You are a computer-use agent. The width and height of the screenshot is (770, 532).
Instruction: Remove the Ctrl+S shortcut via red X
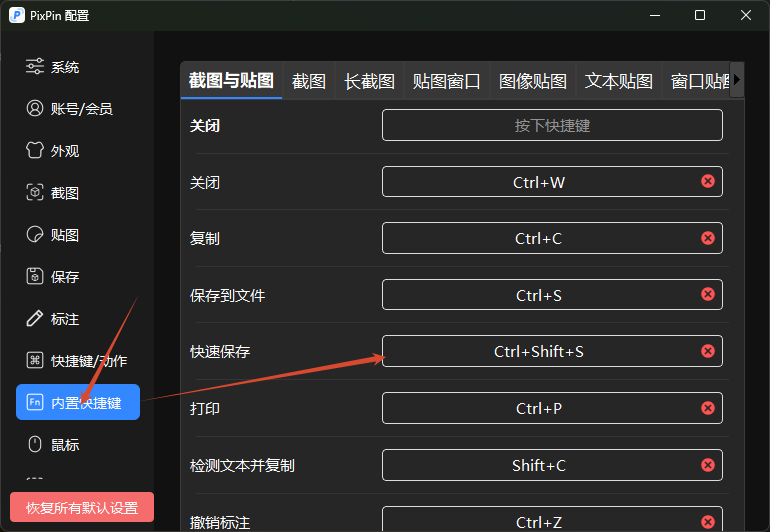coord(708,294)
